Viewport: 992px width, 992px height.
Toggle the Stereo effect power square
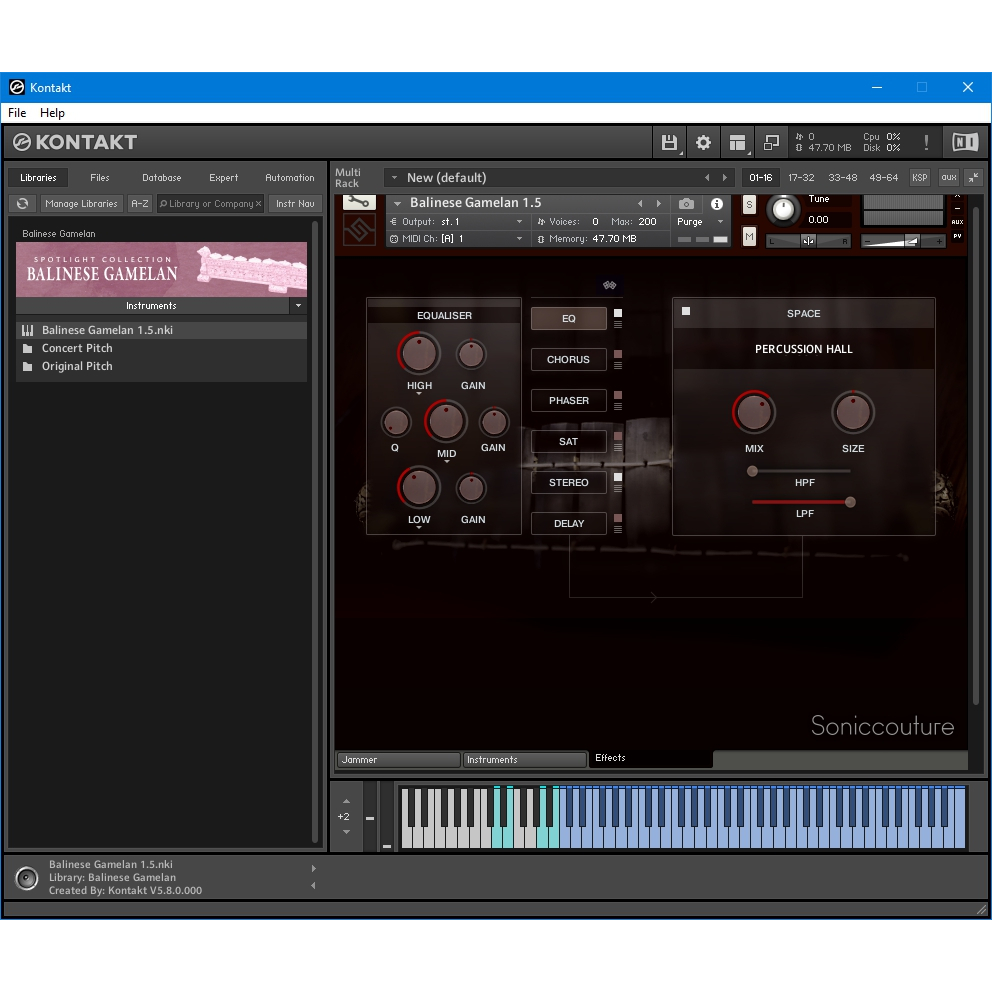pyautogui.click(x=618, y=477)
